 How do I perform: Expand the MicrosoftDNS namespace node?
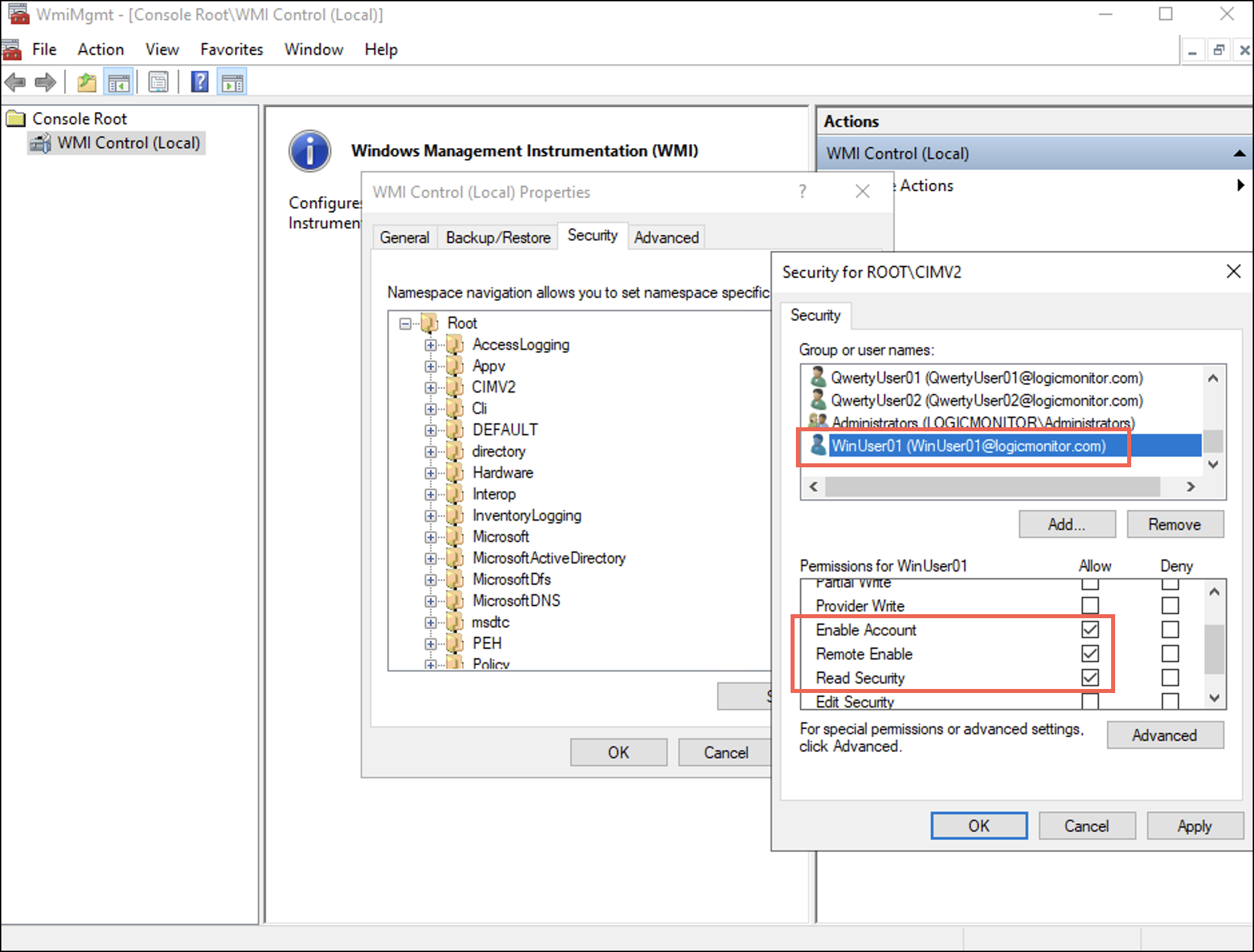[431, 602]
